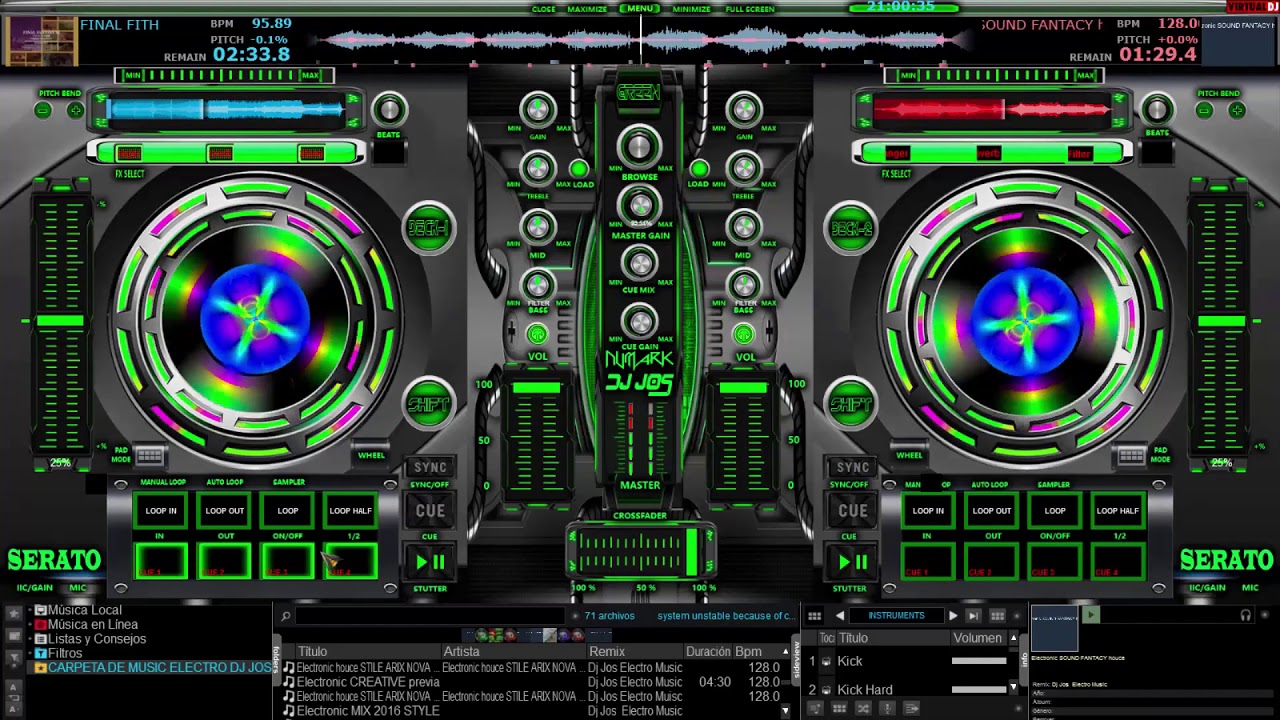Click the MASTER GAIN knob
1280x720 pixels.
639,205
